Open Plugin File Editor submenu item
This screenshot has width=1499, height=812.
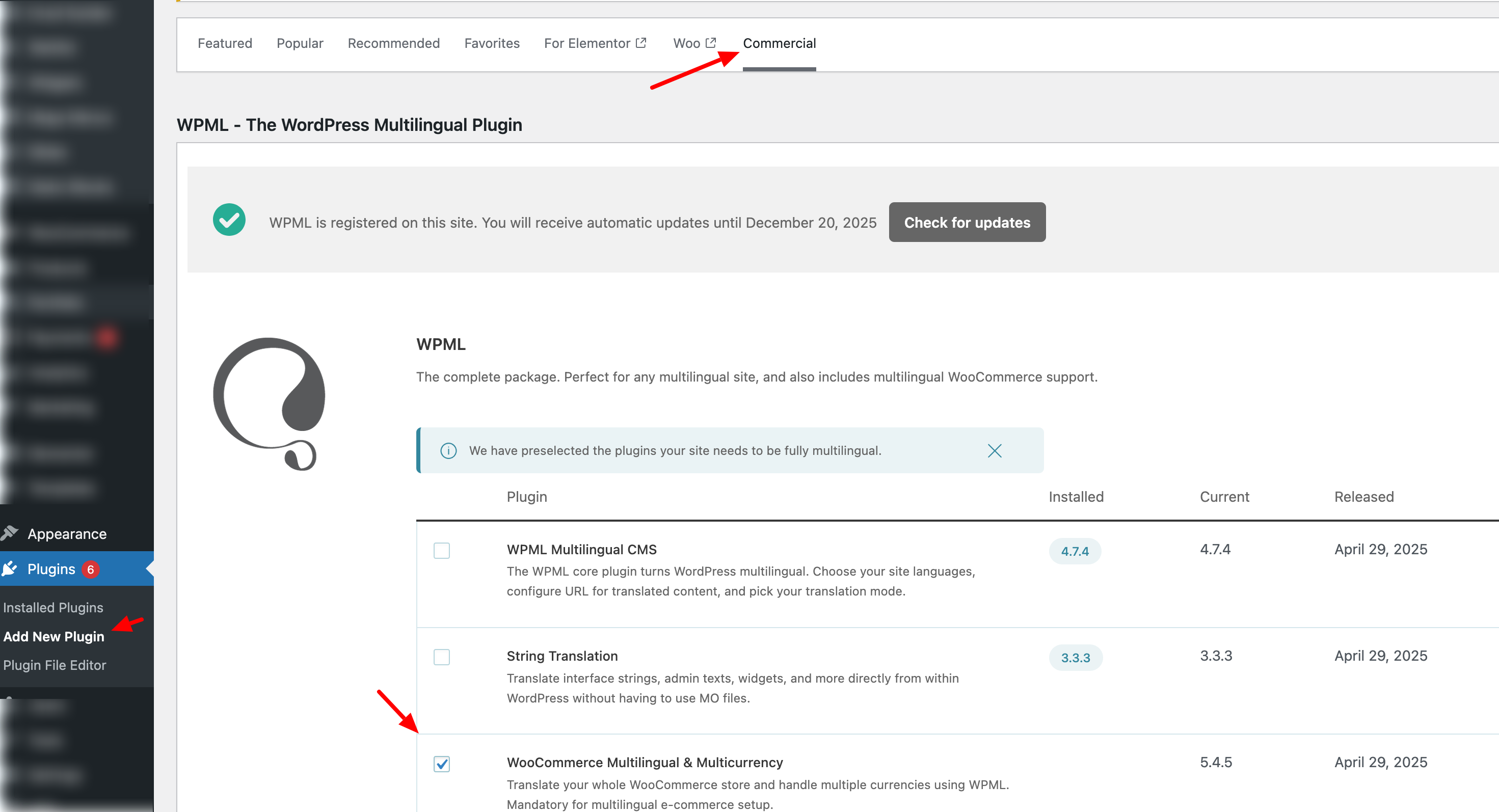pos(55,665)
